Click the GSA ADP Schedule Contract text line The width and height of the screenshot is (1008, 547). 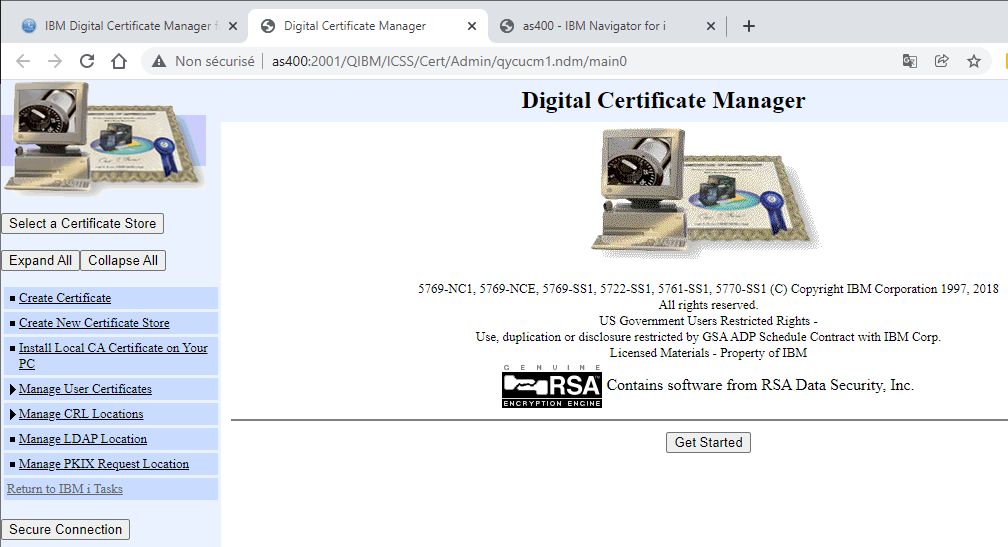click(708, 337)
